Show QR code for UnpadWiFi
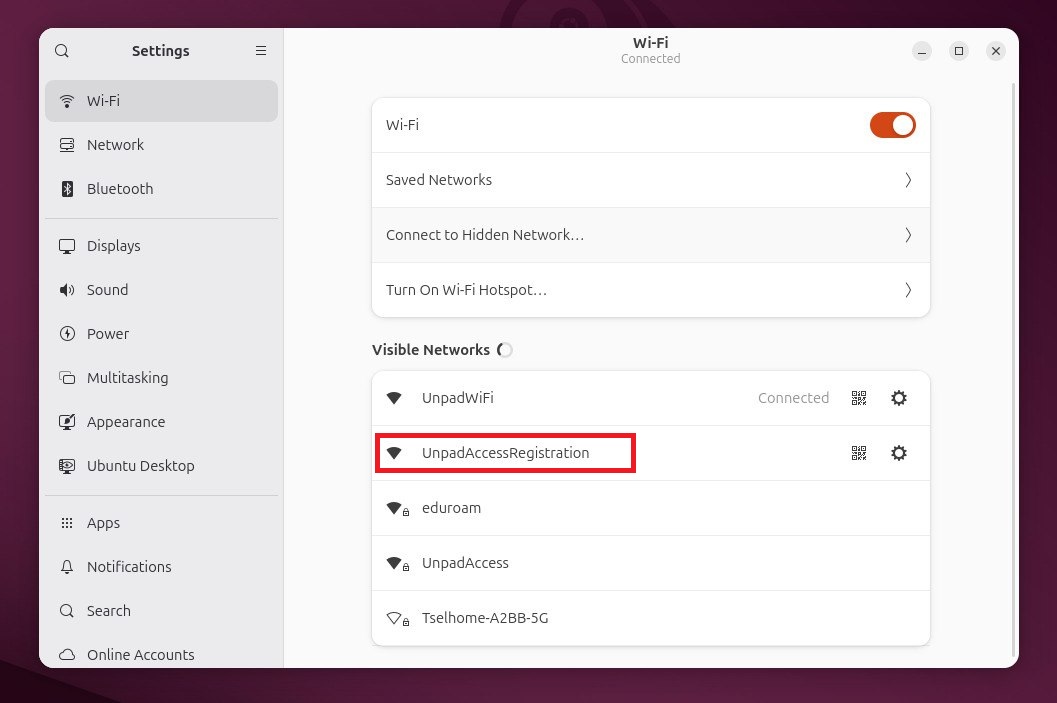This screenshot has height=703, width=1057. 859,398
